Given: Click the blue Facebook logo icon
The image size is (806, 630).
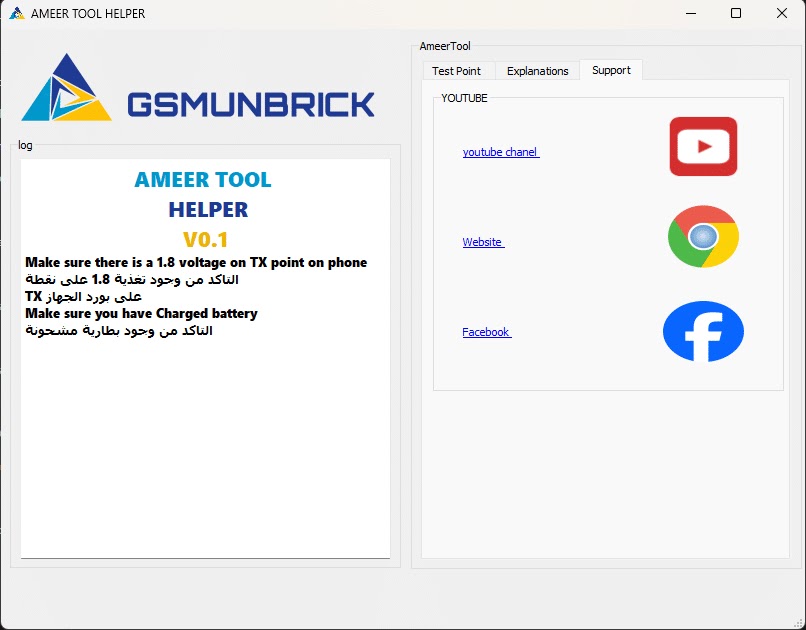Looking at the screenshot, I should tap(703, 331).
